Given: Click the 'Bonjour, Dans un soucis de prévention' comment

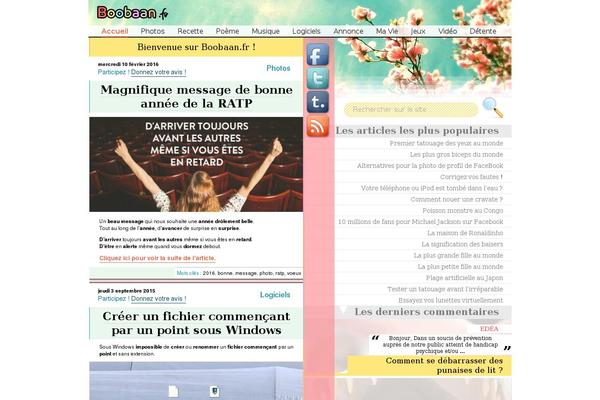Looking at the screenshot, I should click(440, 344).
